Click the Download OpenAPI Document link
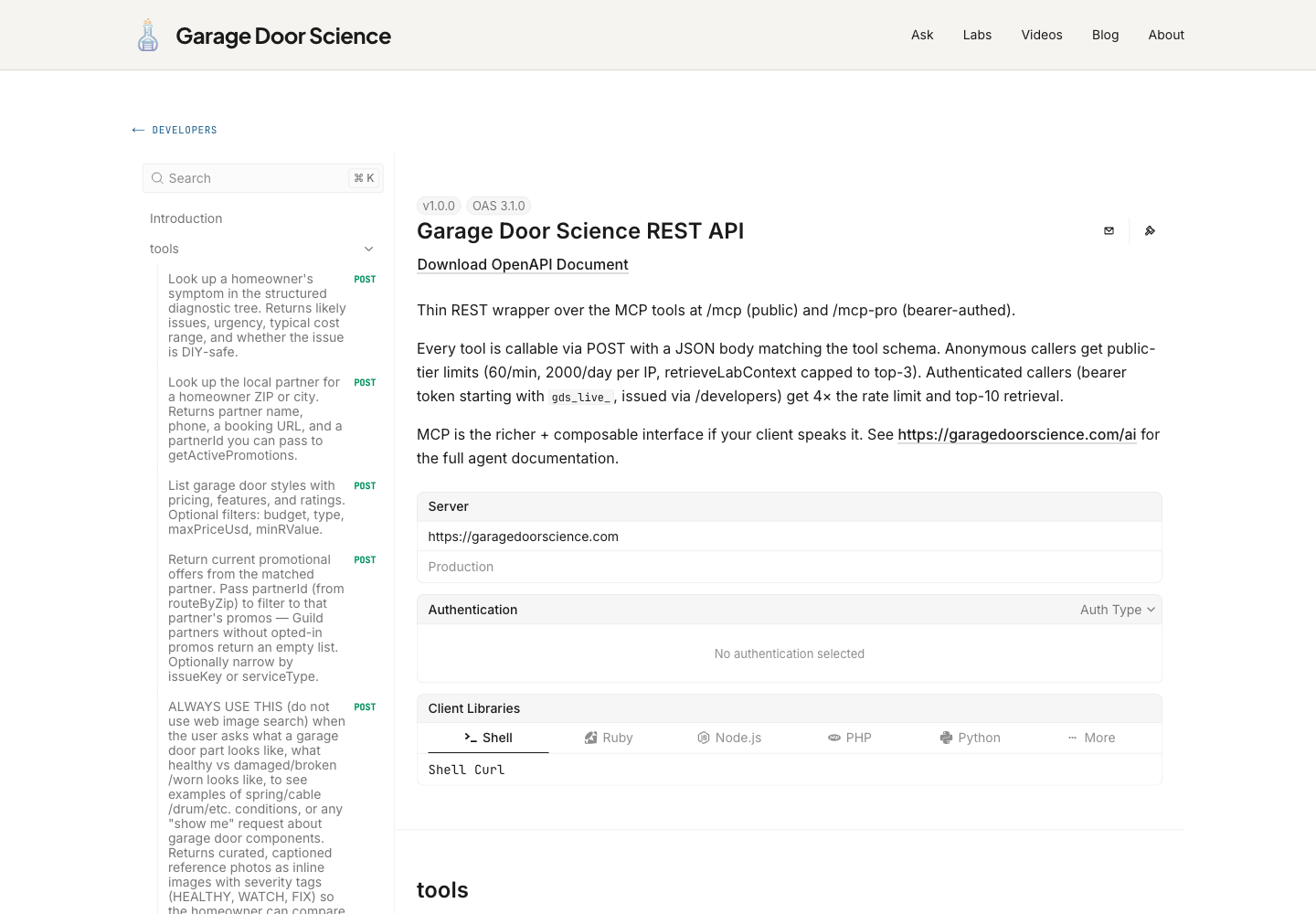 tap(522, 264)
